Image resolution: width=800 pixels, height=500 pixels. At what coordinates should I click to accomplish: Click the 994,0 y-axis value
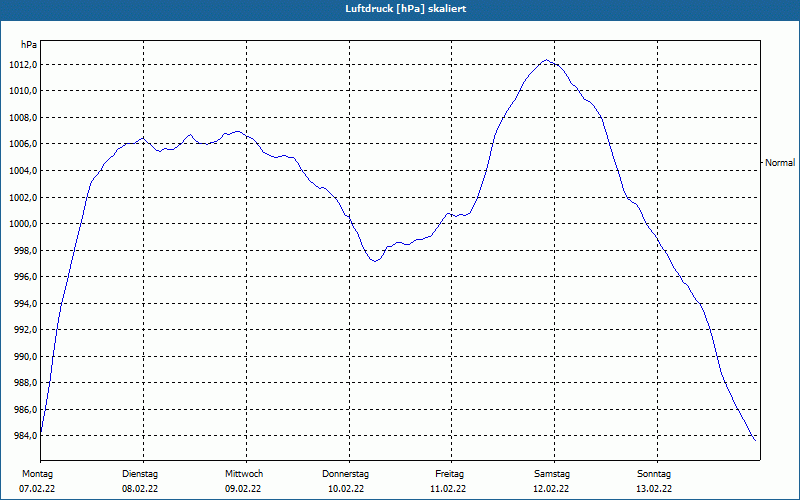pos(25,303)
